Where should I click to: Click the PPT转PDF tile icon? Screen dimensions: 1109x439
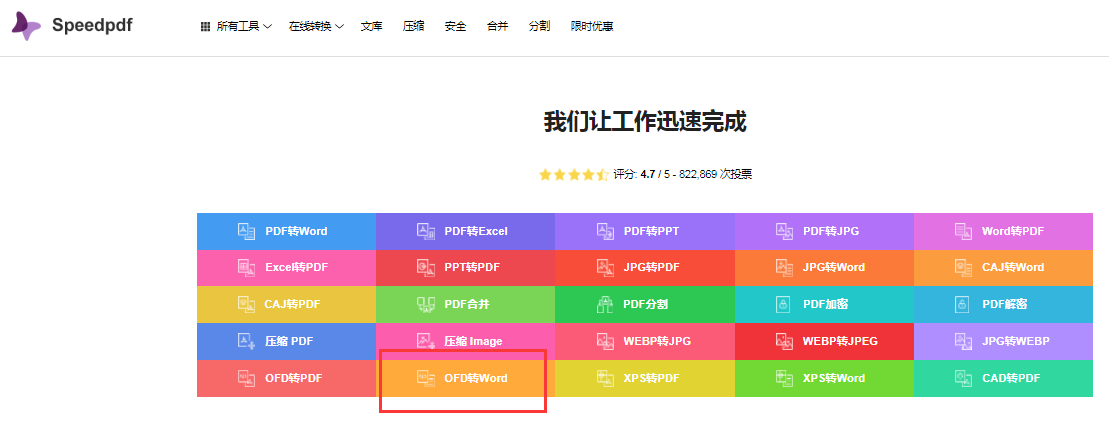[426, 268]
